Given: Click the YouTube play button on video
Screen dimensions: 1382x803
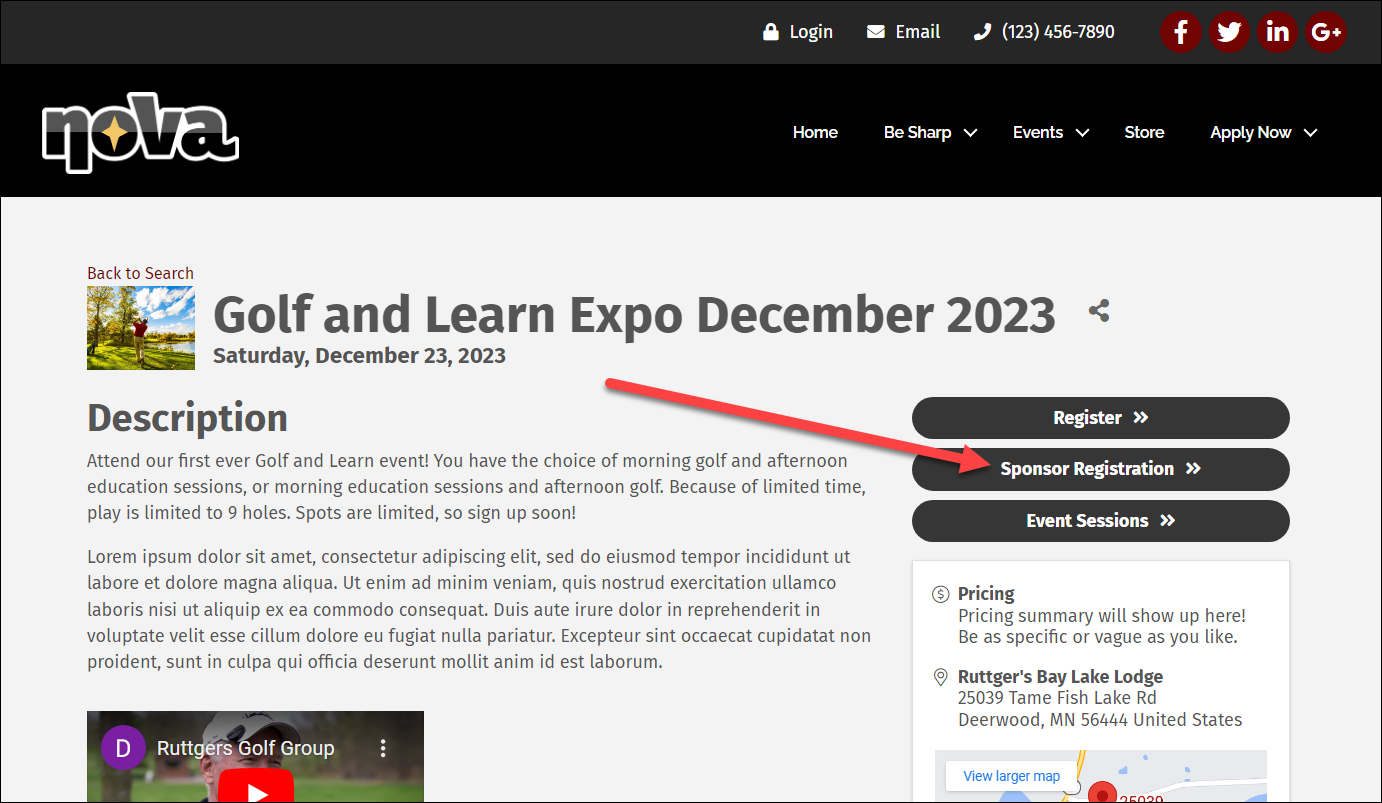Looking at the screenshot, I should point(256,789).
